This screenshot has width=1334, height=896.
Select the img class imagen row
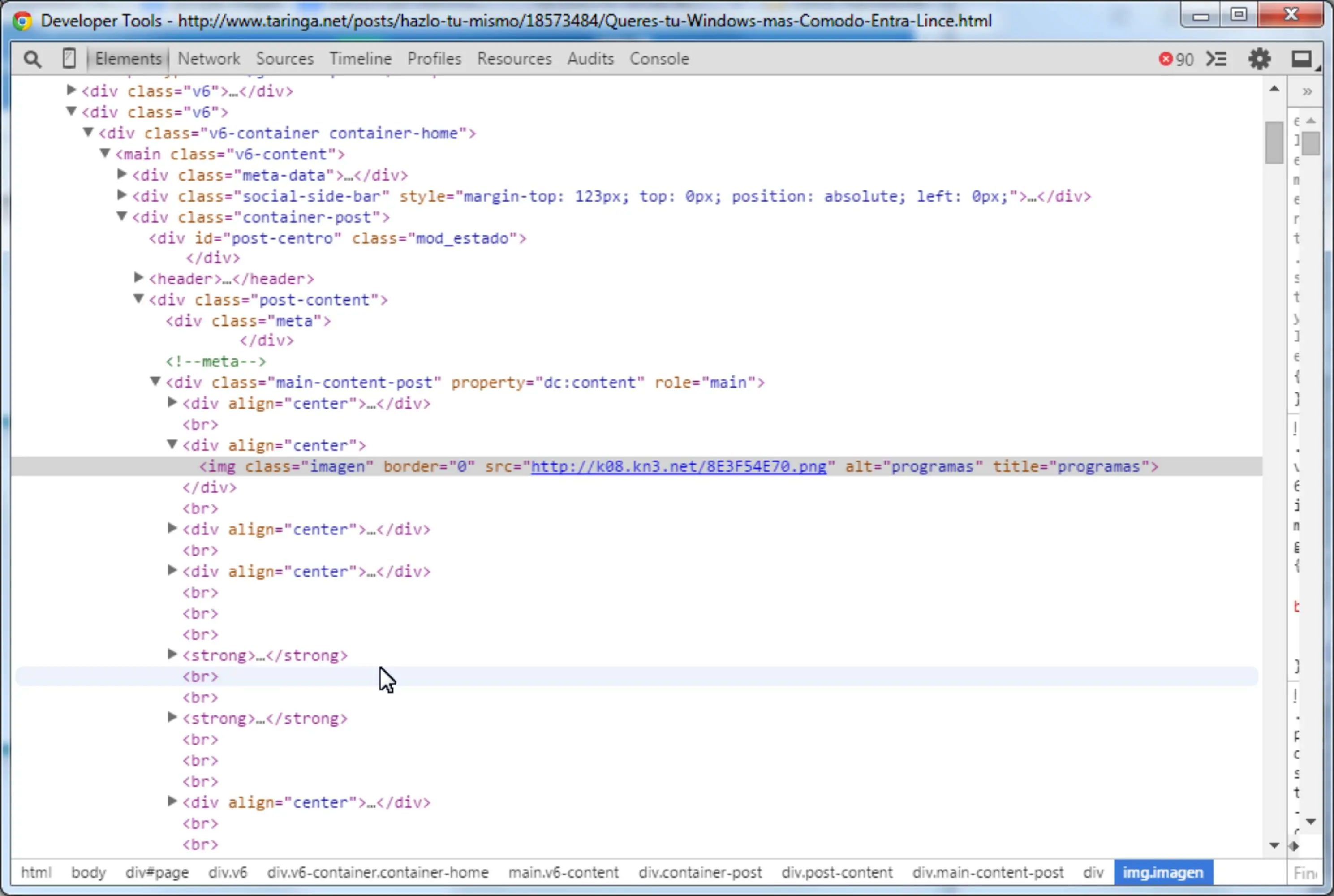637,466
